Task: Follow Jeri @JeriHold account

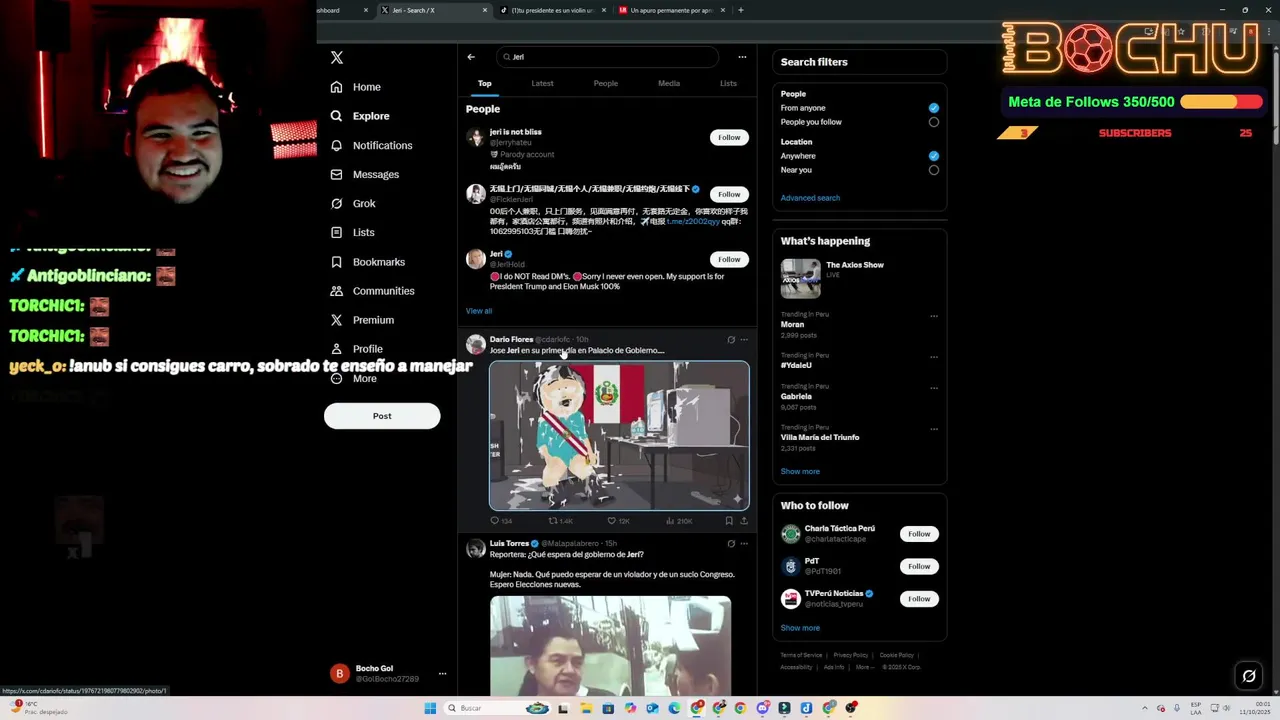Action: (729, 259)
